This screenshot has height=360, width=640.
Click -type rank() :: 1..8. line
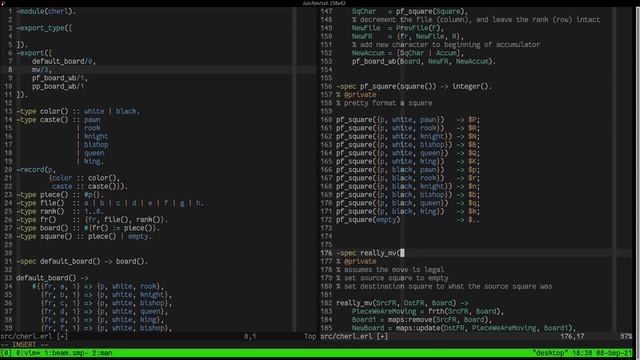tap(60, 211)
